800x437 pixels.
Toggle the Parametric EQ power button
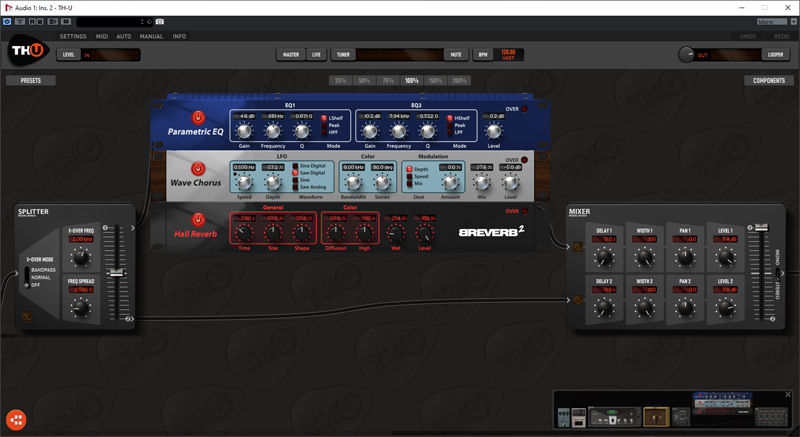tap(198, 118)
